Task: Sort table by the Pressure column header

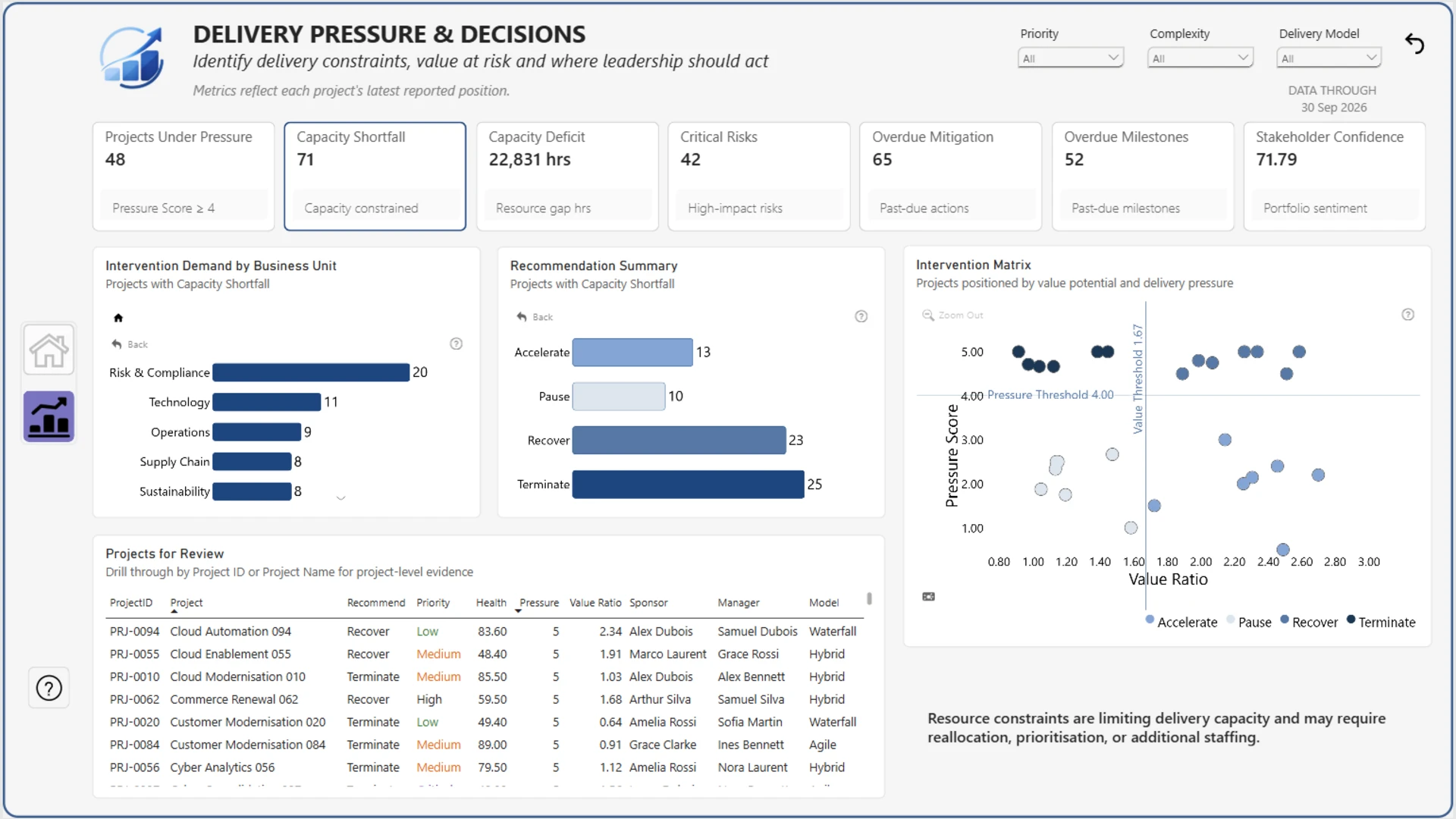Action: [539, 603]
